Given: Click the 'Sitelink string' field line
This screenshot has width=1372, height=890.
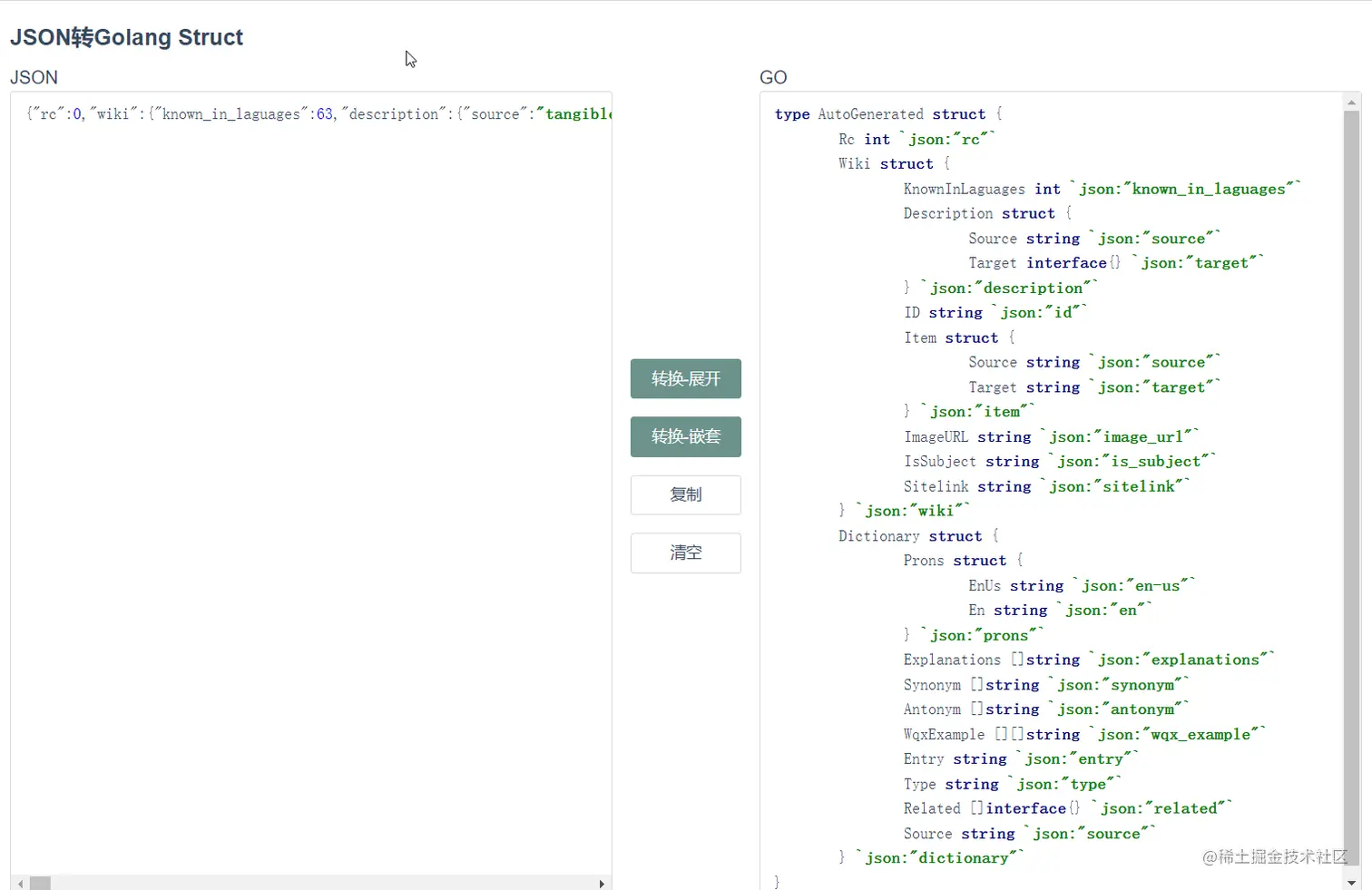Looking at the screenshot, I should 1047,486.
